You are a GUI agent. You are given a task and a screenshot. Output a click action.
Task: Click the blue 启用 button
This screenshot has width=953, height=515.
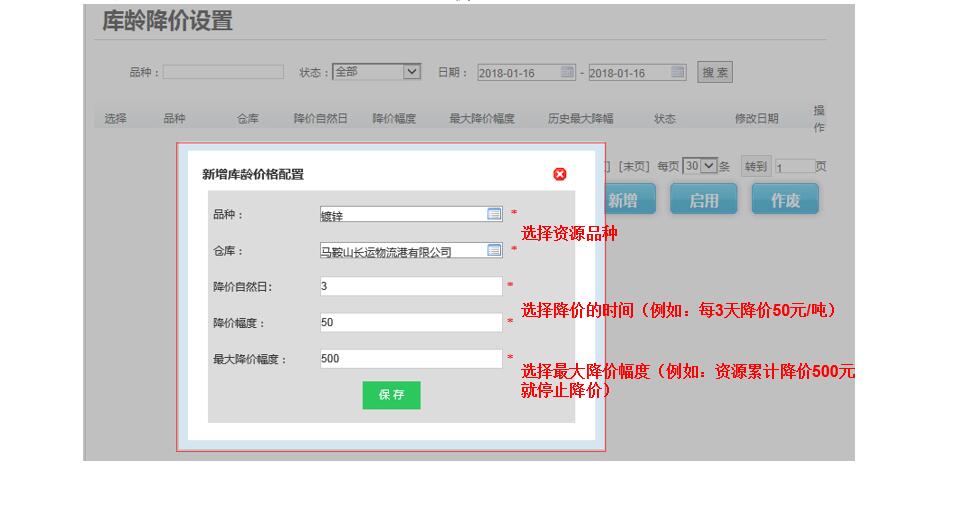(703, 200)
